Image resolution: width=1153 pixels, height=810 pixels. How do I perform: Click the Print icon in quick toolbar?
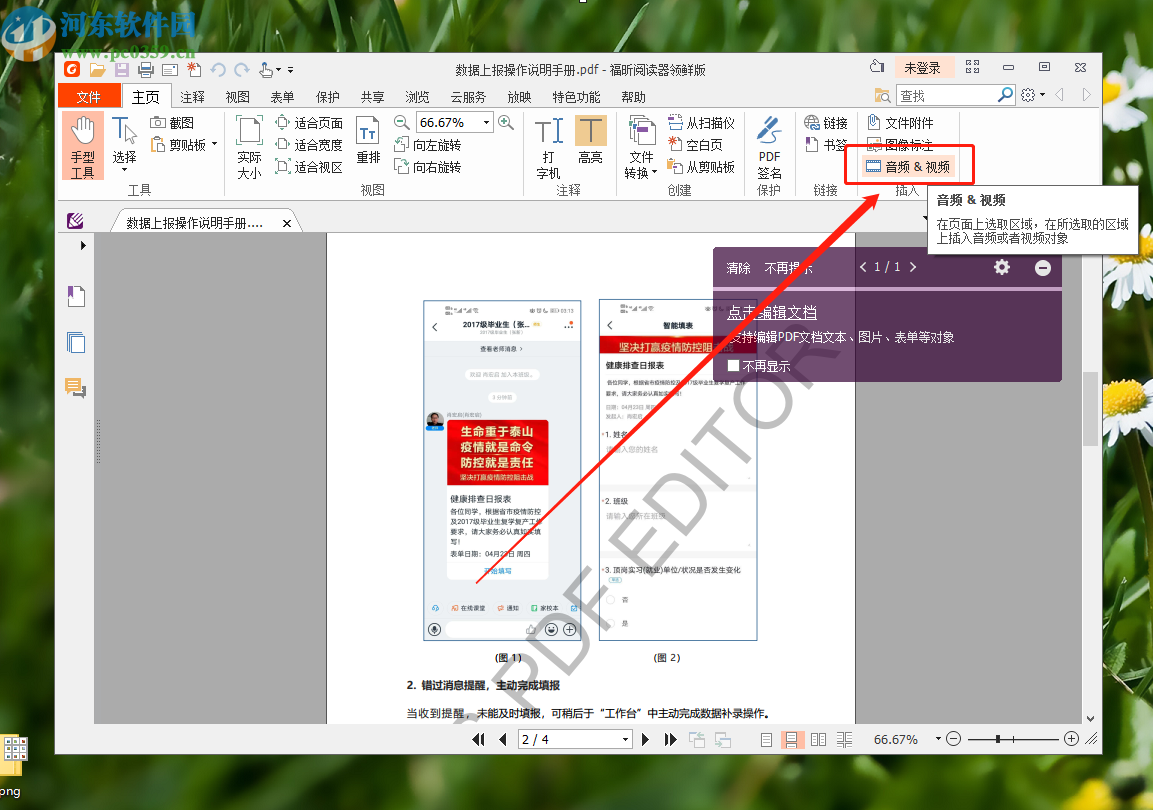[x=146, y=70]
